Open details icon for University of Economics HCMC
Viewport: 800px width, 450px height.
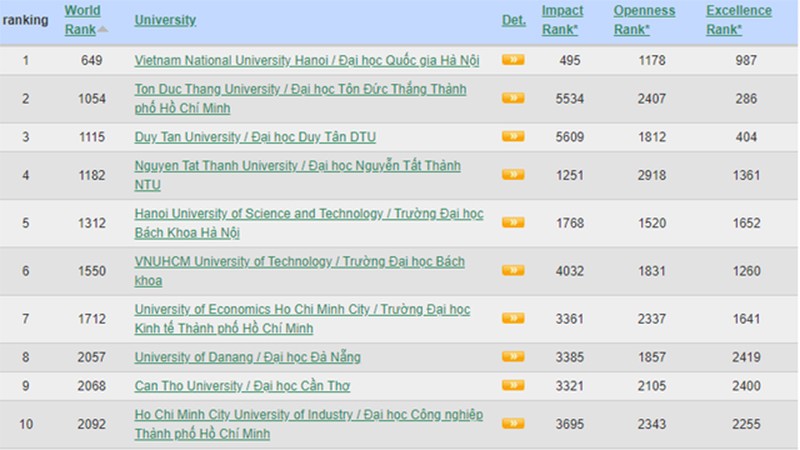(x=513, y=318)
